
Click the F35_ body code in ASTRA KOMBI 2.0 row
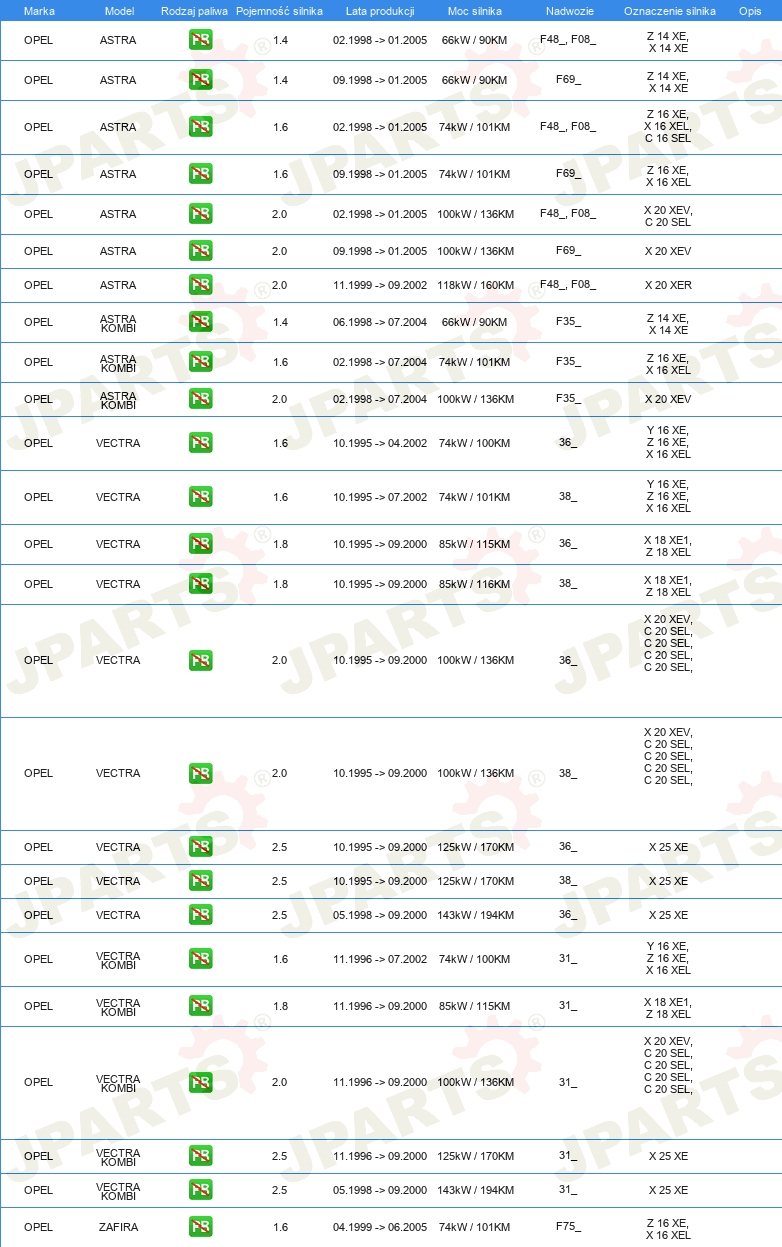coord(568,399)
